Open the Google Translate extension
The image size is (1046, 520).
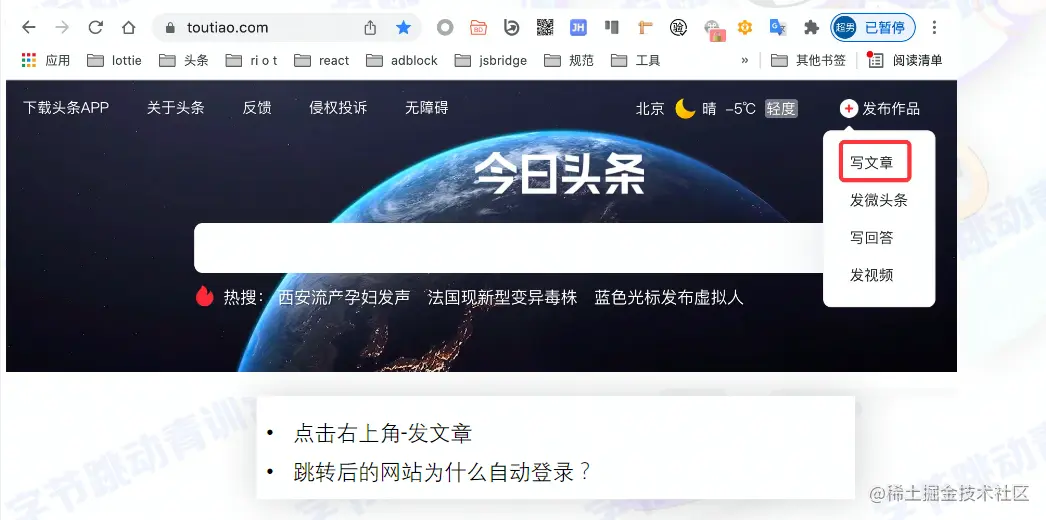point(778,27)
